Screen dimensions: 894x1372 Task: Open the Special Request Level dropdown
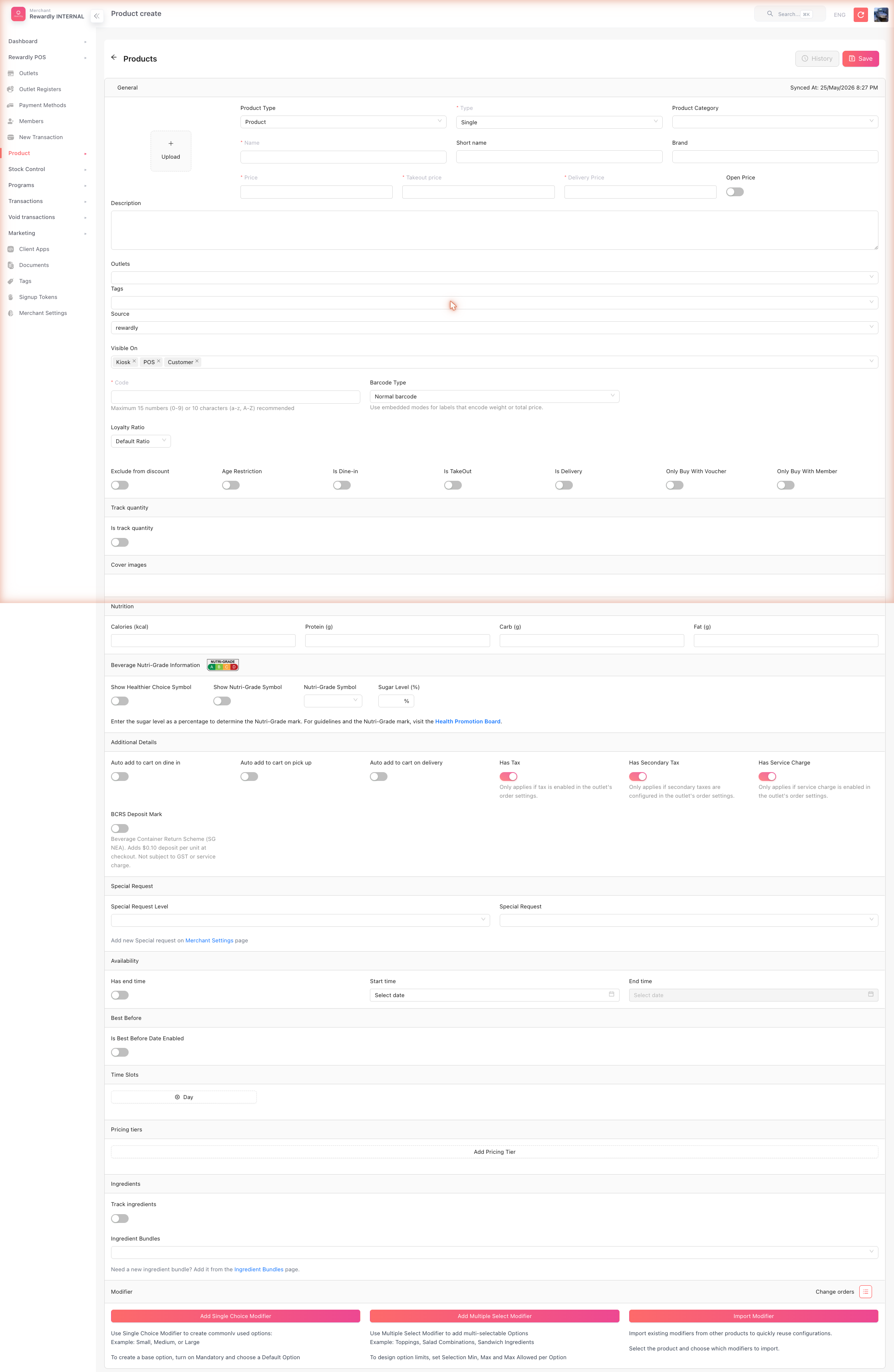pyautogui.click(x=300, y=920)
